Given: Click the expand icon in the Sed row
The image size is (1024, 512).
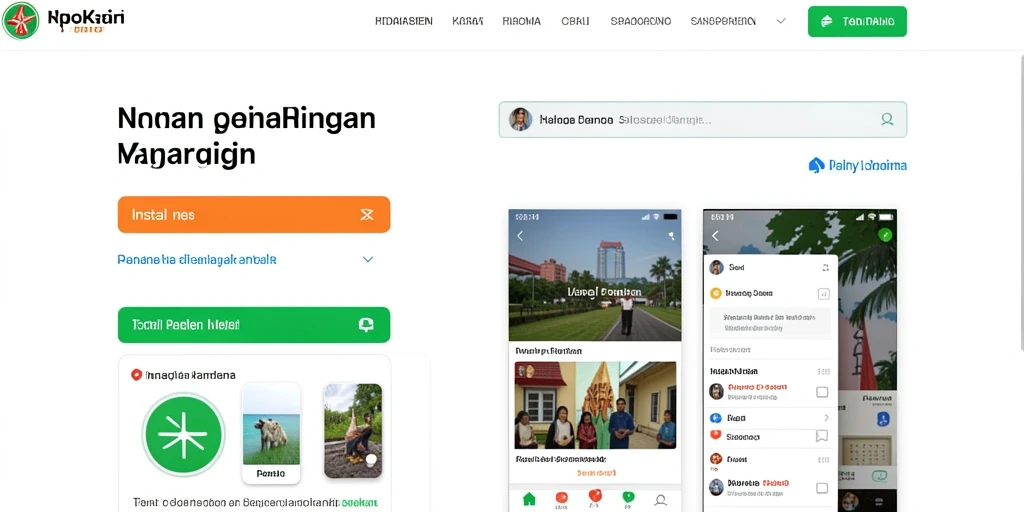Looking at the screenshot, I should [x=825, y=267].
